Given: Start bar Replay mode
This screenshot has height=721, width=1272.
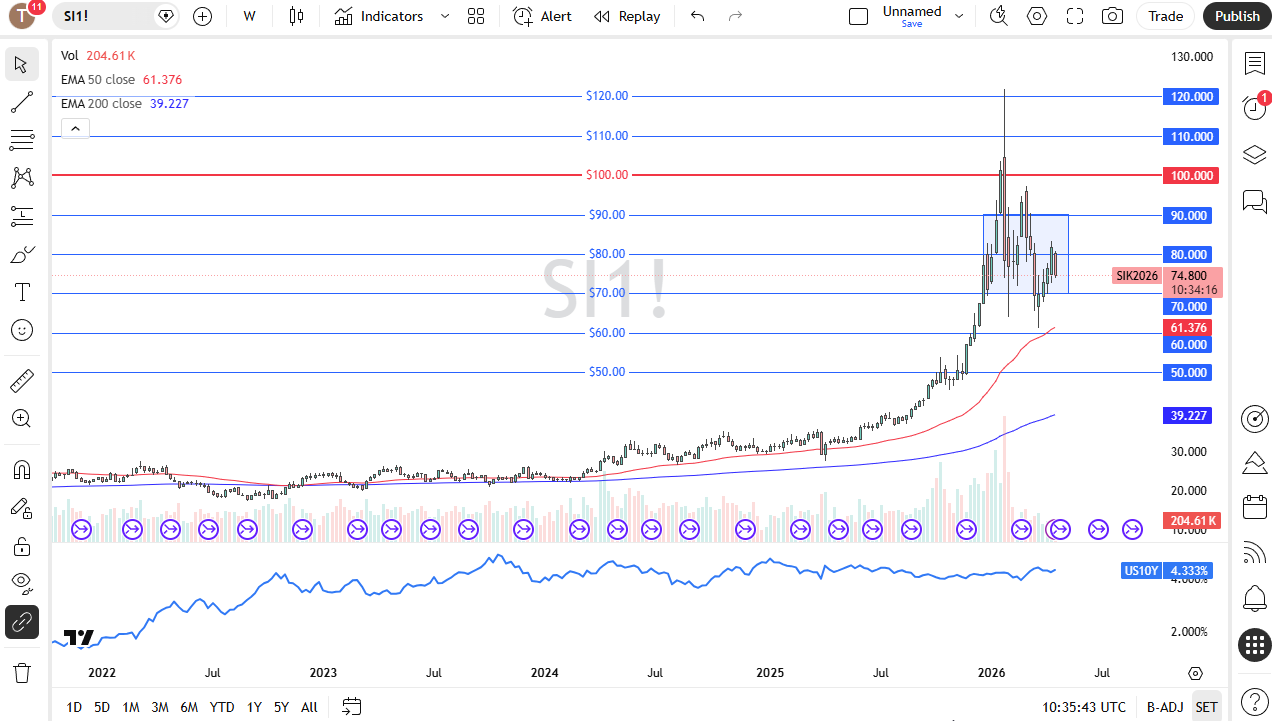Looking at the screenshot, I should [x=627, y=16].
